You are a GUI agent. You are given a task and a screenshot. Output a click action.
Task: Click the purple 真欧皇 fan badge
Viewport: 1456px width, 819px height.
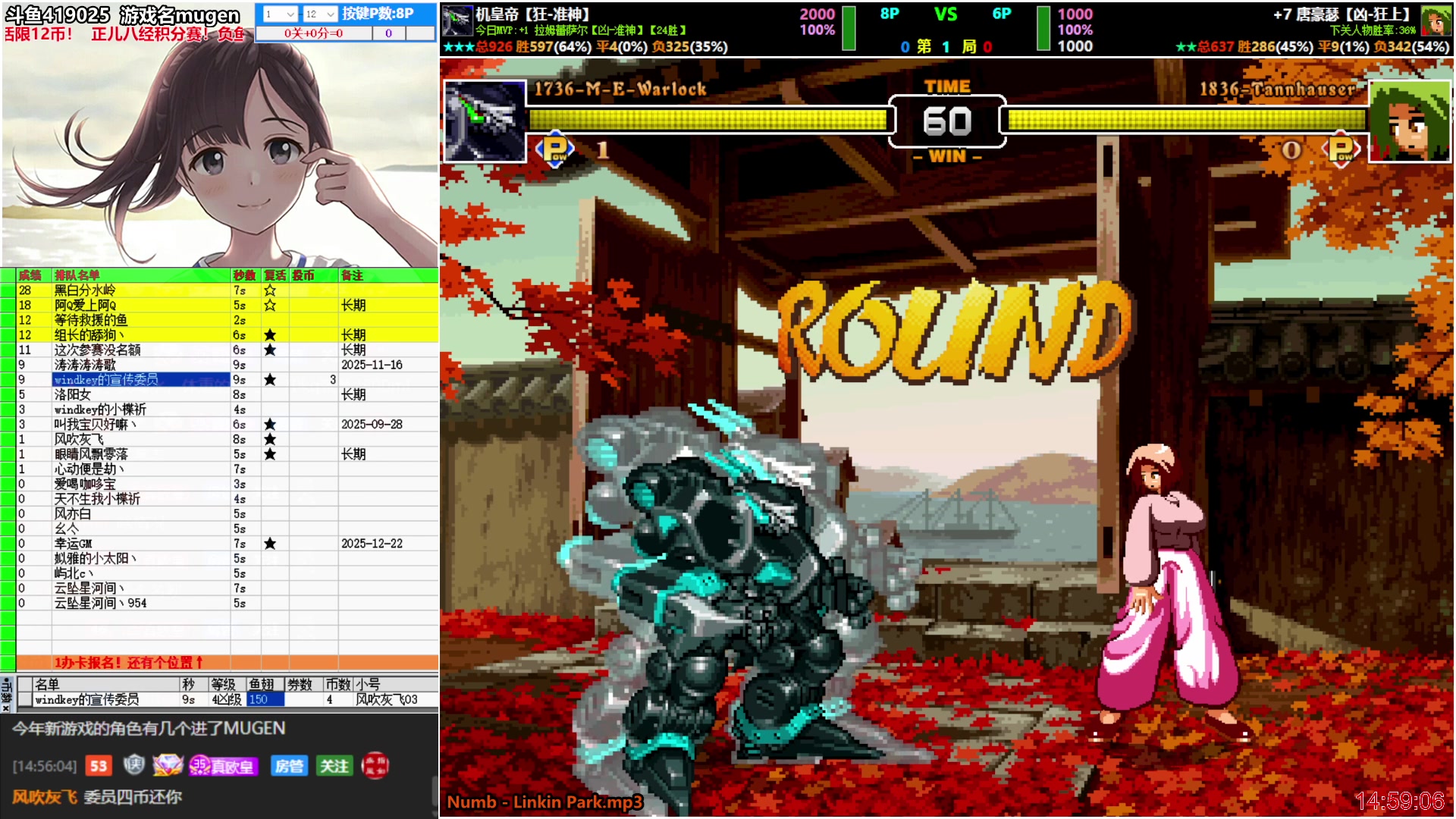click(224, 766)
